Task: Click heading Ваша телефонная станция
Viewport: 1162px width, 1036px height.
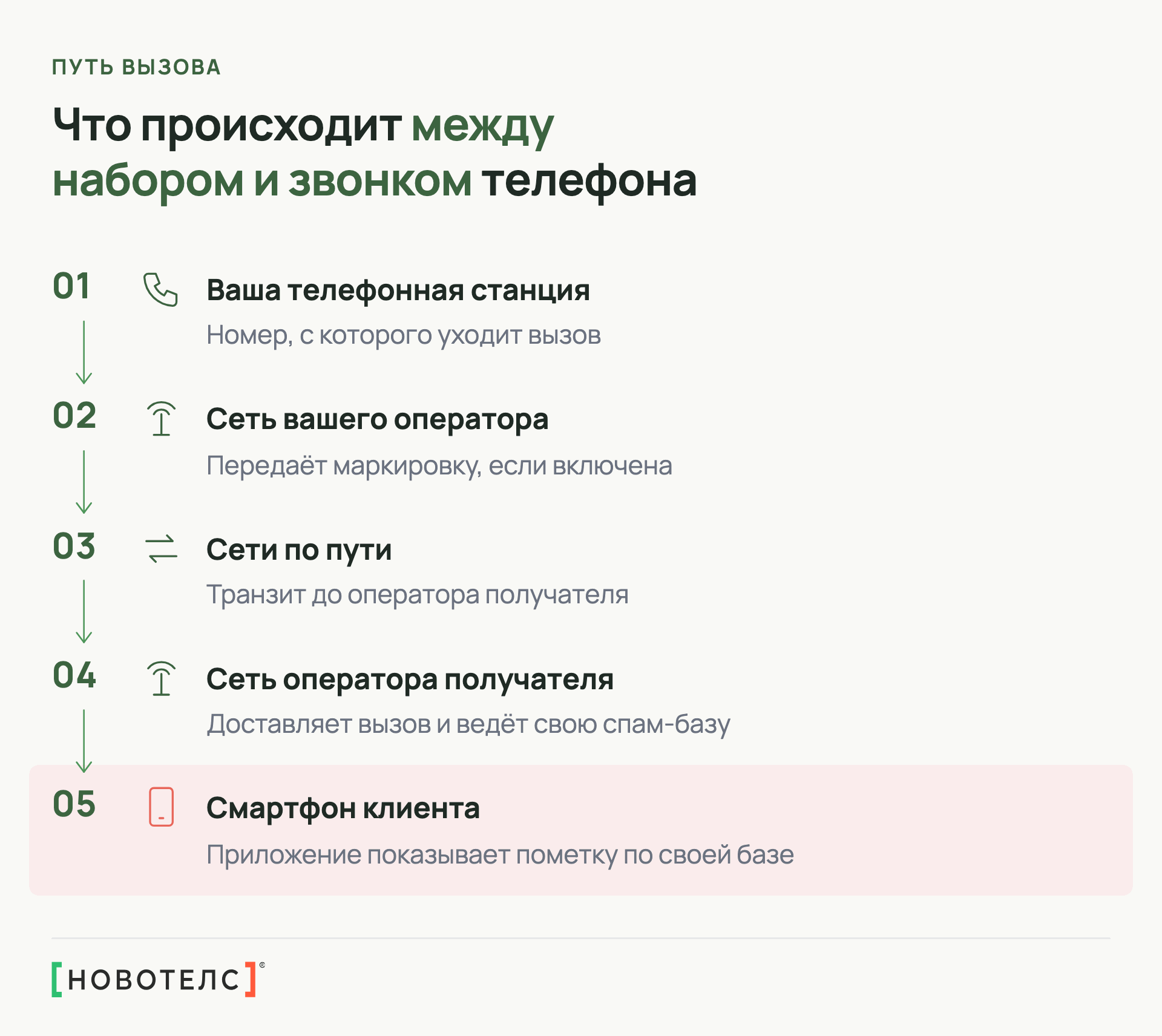Action: pyautogui.click(x=398, y=290)
